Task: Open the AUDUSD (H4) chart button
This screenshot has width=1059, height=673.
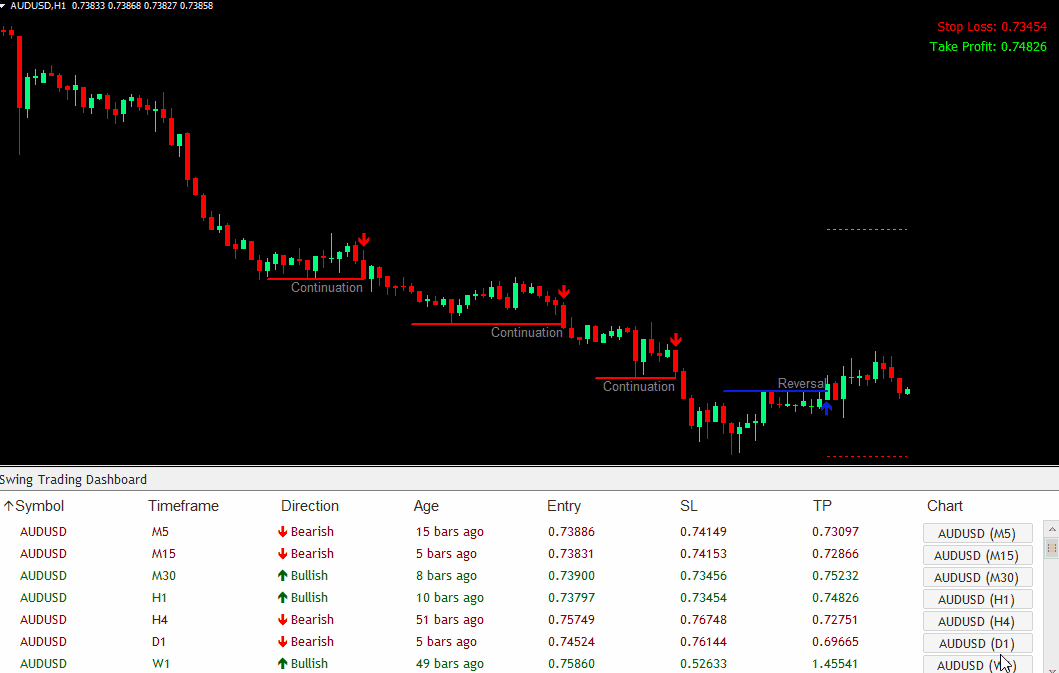Action: pos(977,621)
